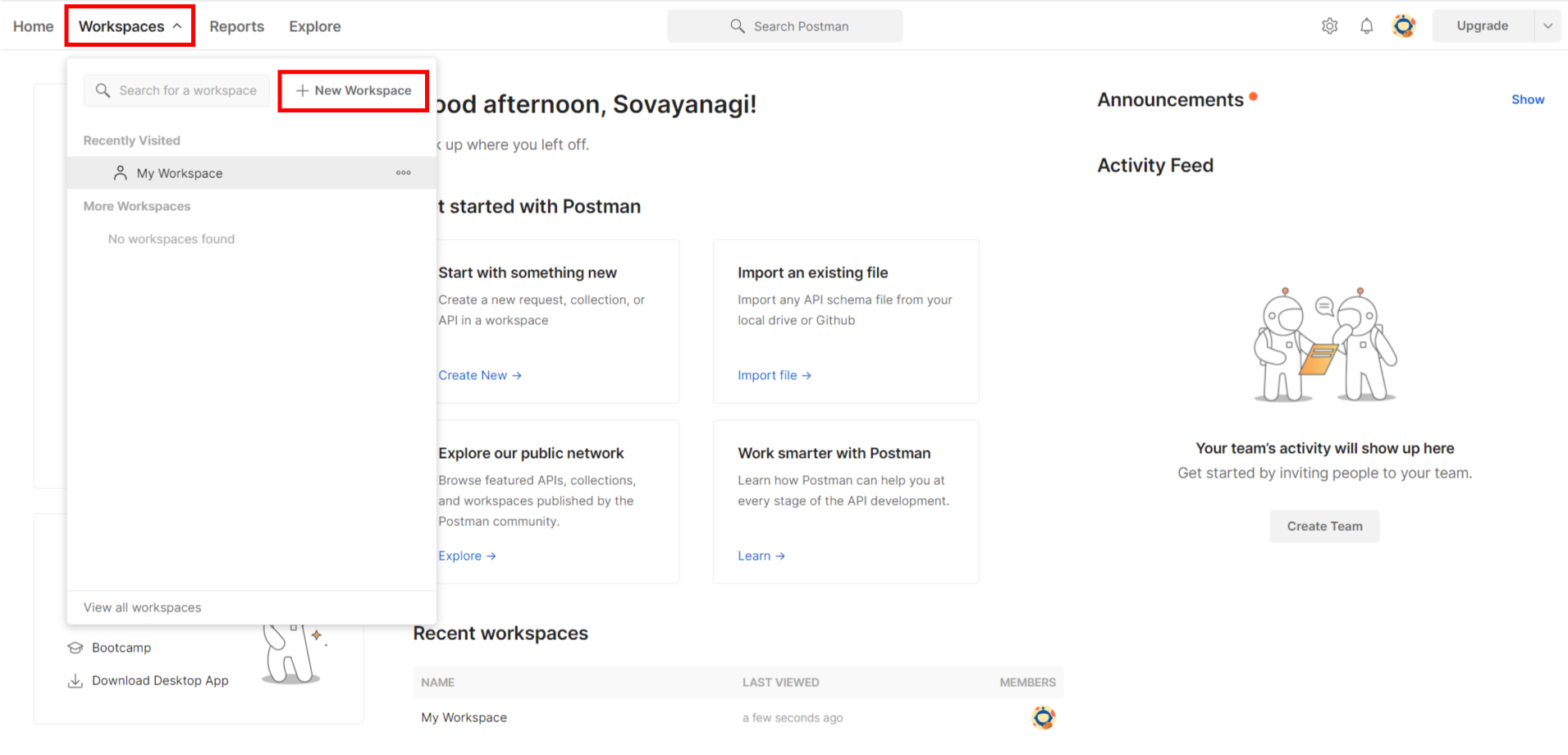Click the team avatar in Recent workspaces row
Image resolution: width=1568 pixels, height=755 pixels.
coord(1042,717)
